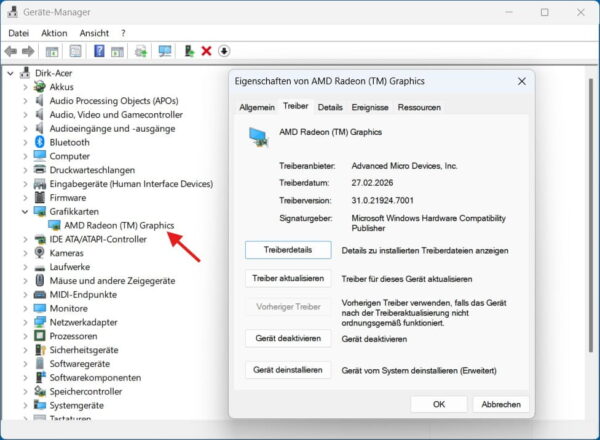Expand the Monitore category chevron
This screenshot has height=440, width=600.
(x=25, y=308)
